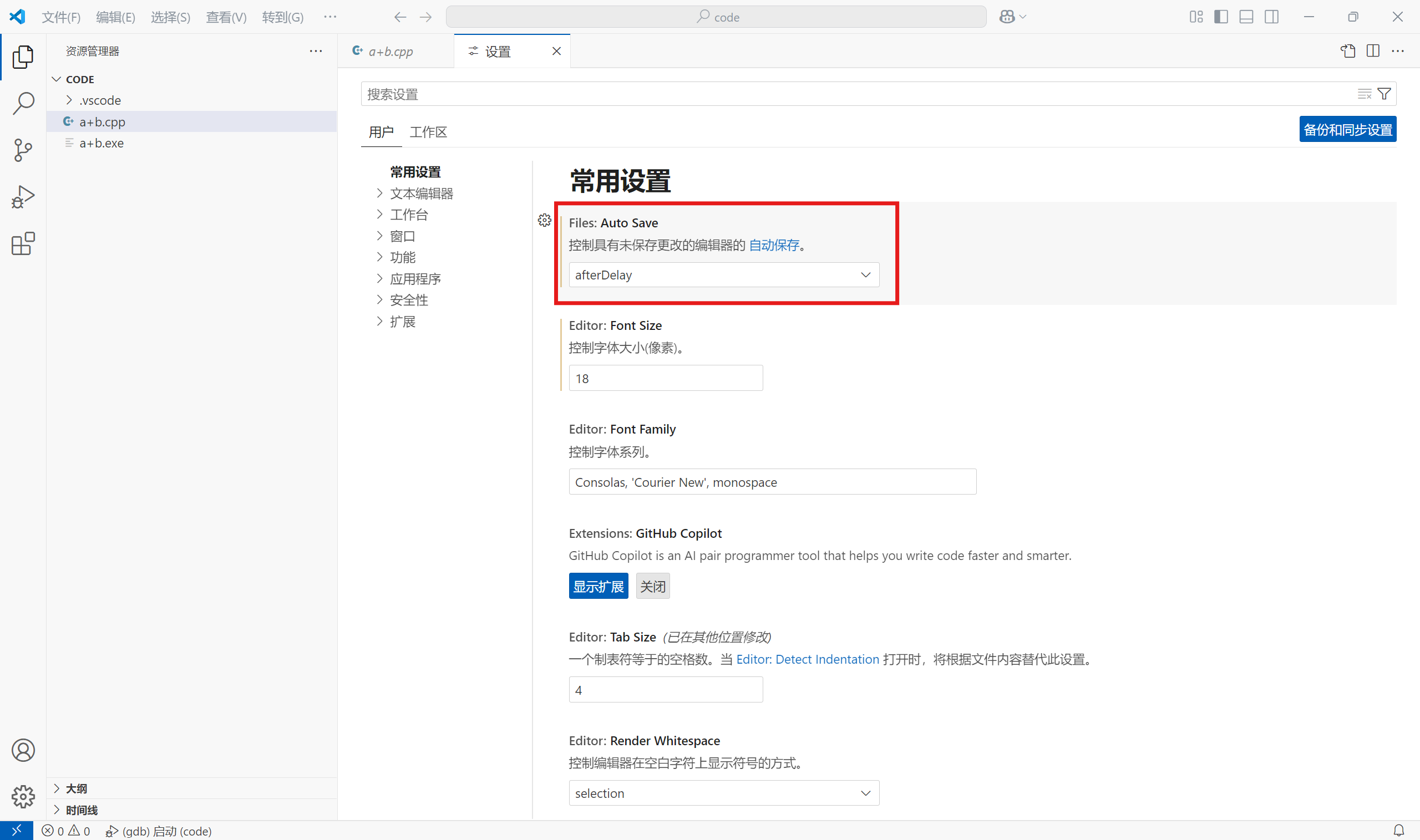Screen dimensions: 1420x840
Task: Expand the 文本编辑器 settings category
Action: click(x=420, y=194)
